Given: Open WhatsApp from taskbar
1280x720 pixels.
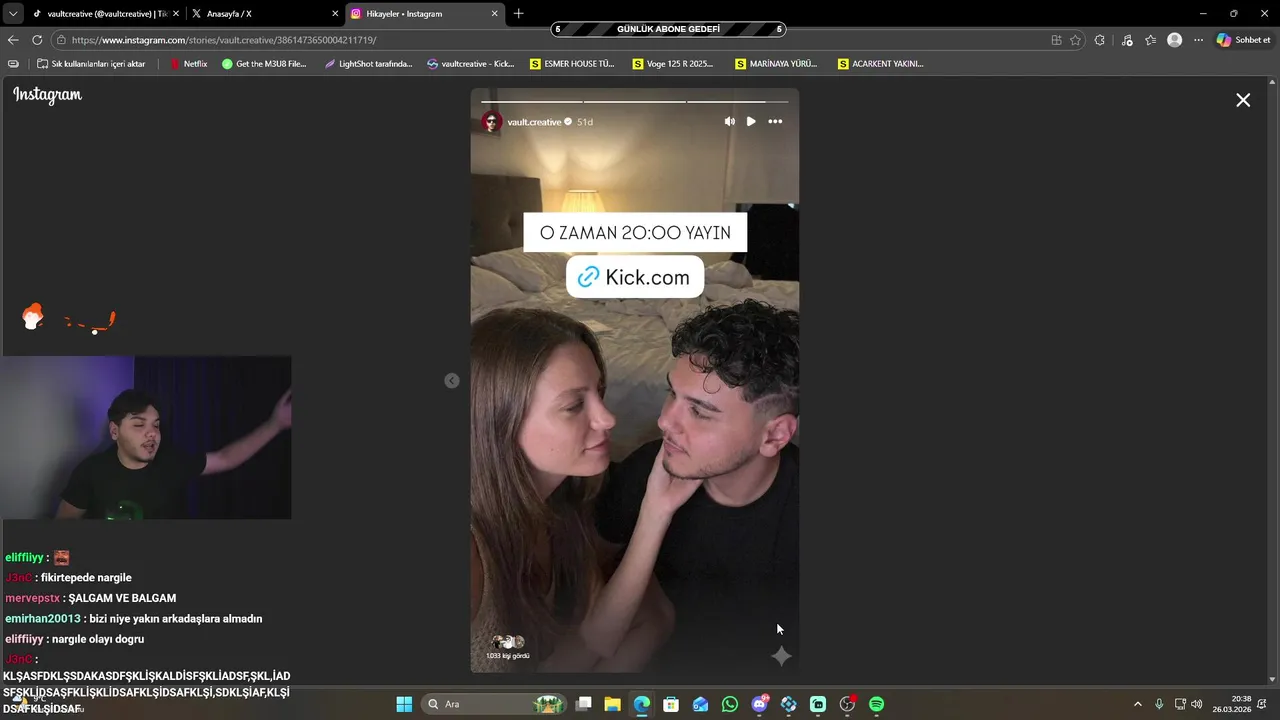Looking at the screenshot, I should [730, 704].
